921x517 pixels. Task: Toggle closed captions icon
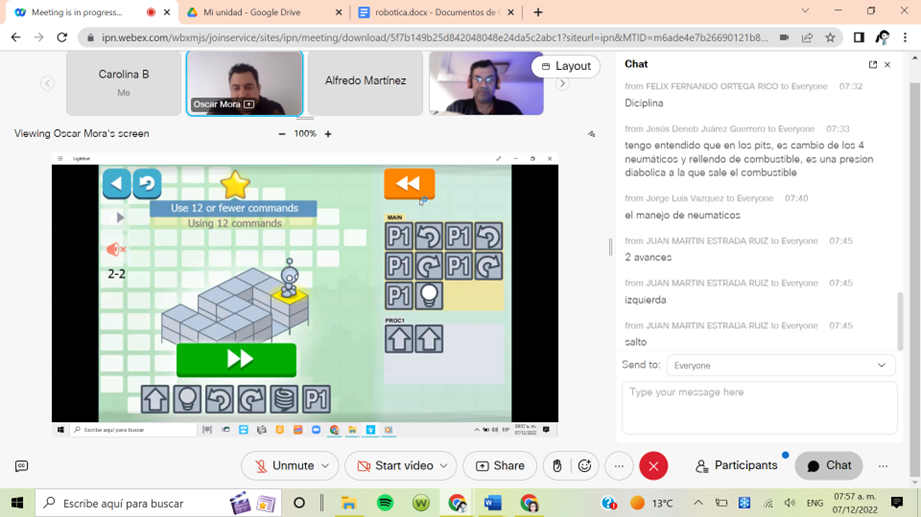[x=21, y=466]
